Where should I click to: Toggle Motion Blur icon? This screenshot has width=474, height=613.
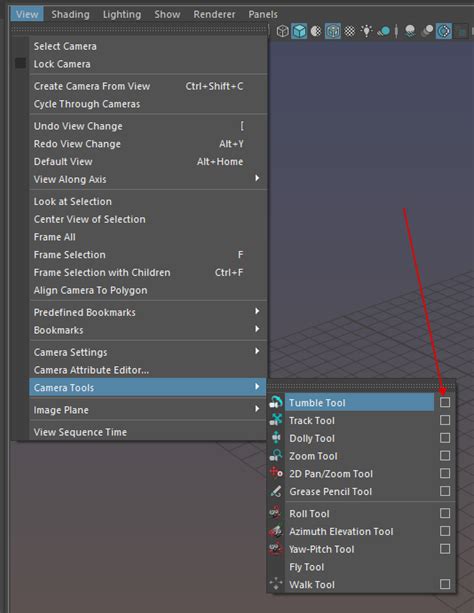[x=427, y=31]
